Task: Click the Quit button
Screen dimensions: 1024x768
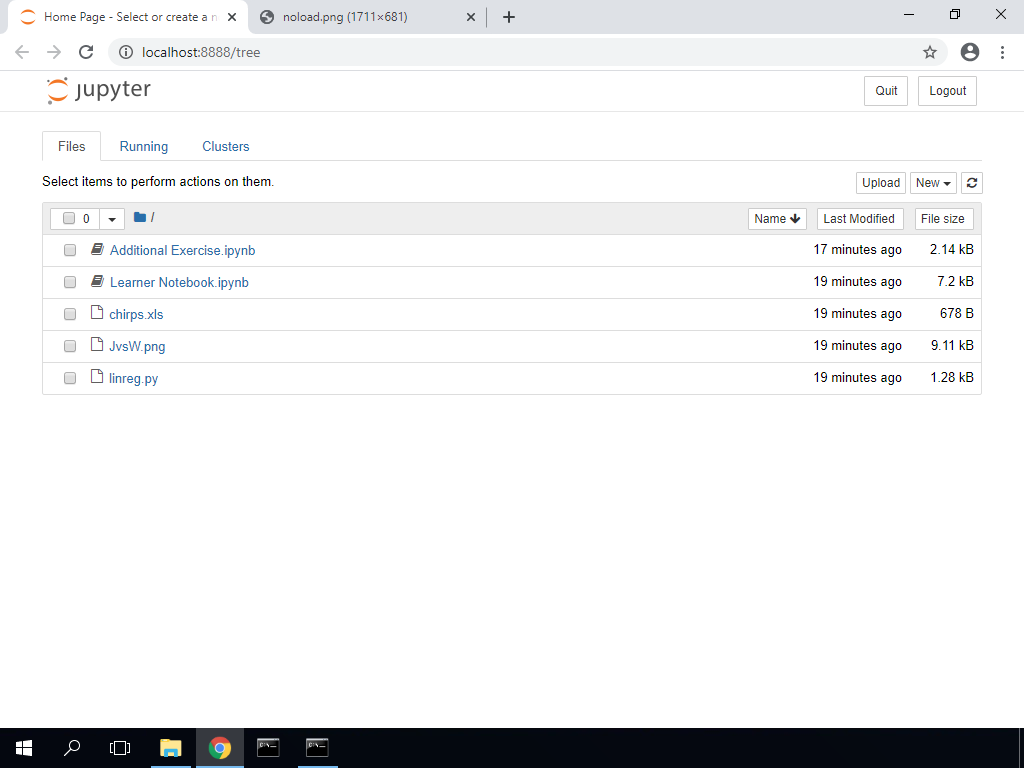Action: click(x=886, y=91)
